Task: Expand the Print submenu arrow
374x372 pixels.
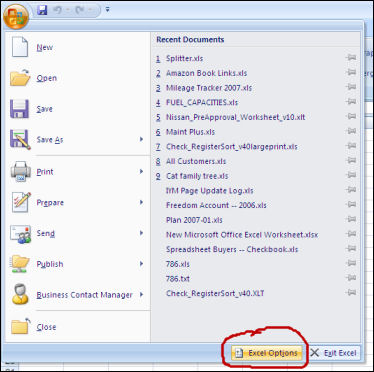Action: pos(141,171)
